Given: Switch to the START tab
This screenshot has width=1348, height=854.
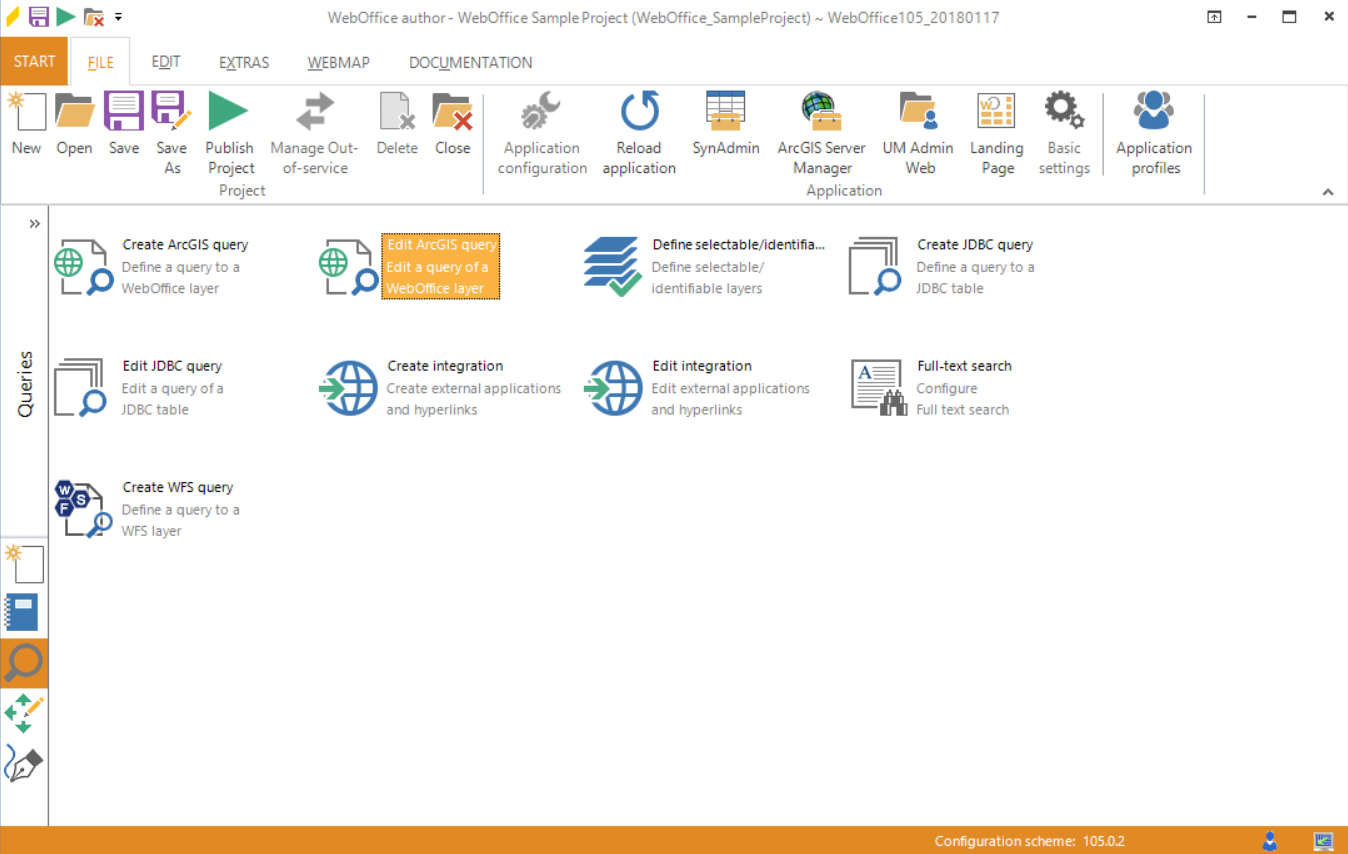Looking at the screenshot, I should click(34, 61).
